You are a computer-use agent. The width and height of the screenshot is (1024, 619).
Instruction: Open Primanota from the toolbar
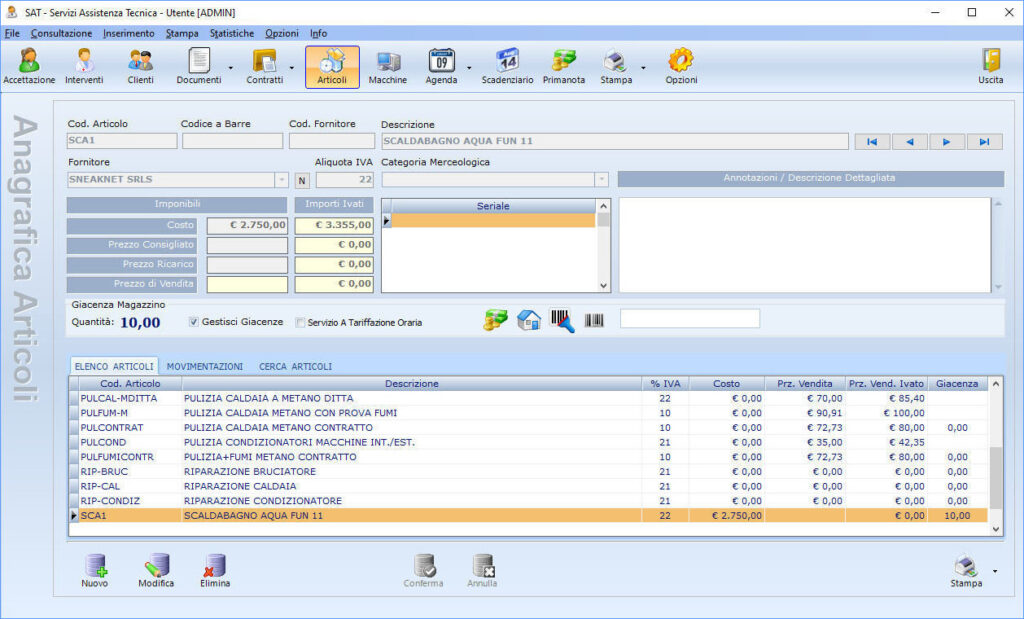(564, 67)
